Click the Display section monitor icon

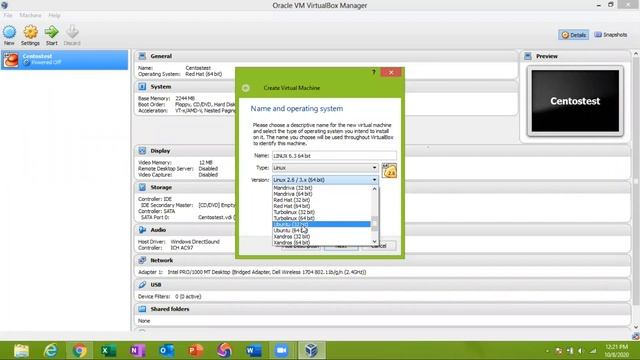[x=142, y=151]
